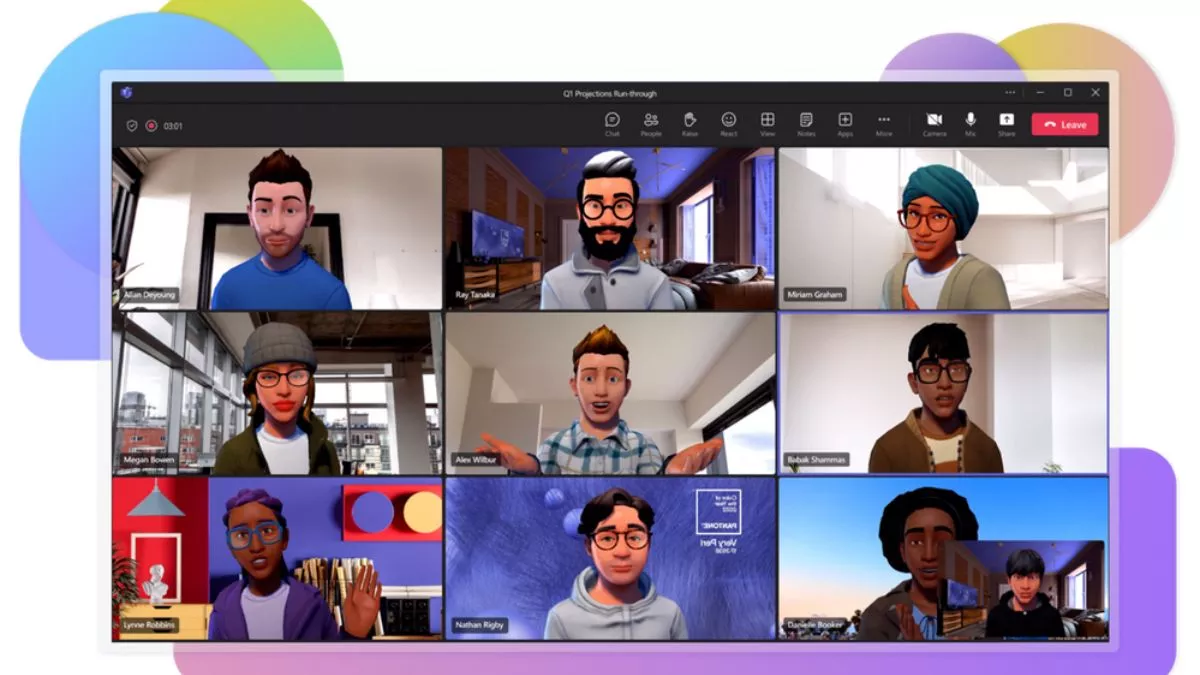This screenshot has width=1200, height=675.
Task: Leave the meeting
Action: 1065,125
